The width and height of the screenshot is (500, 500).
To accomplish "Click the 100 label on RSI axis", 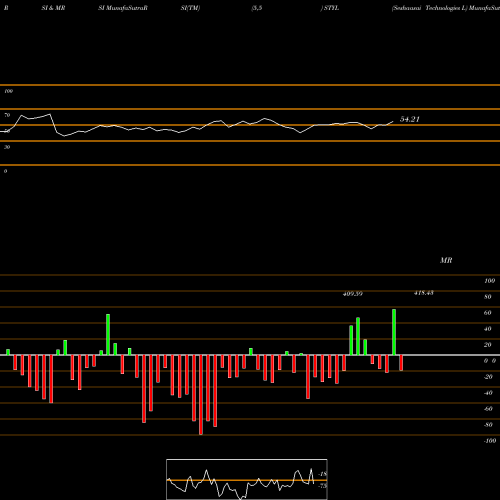I will point(8,91).
